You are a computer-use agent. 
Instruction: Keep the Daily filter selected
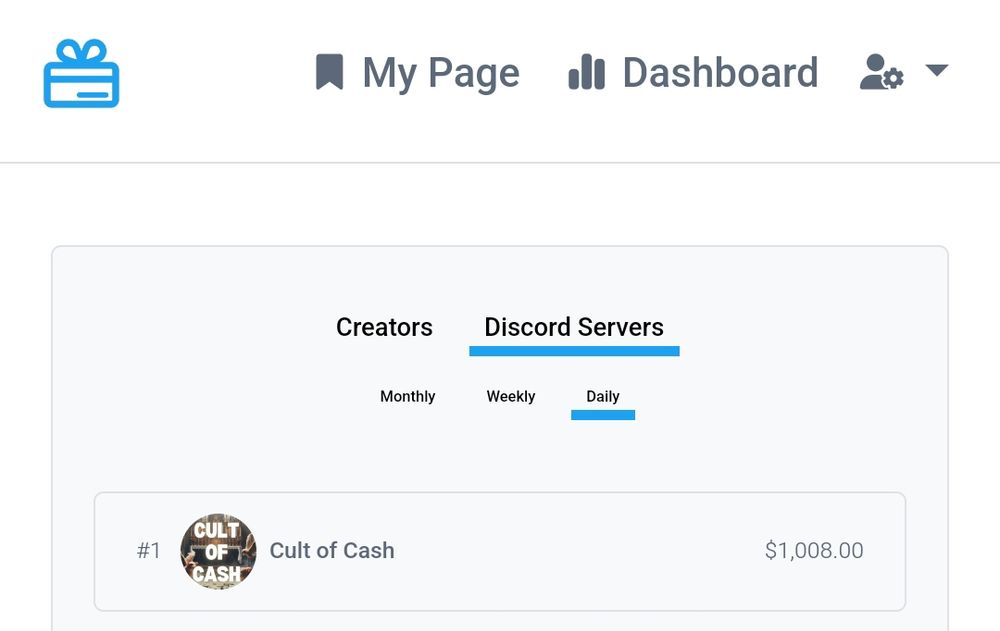[x=602, y=396]
